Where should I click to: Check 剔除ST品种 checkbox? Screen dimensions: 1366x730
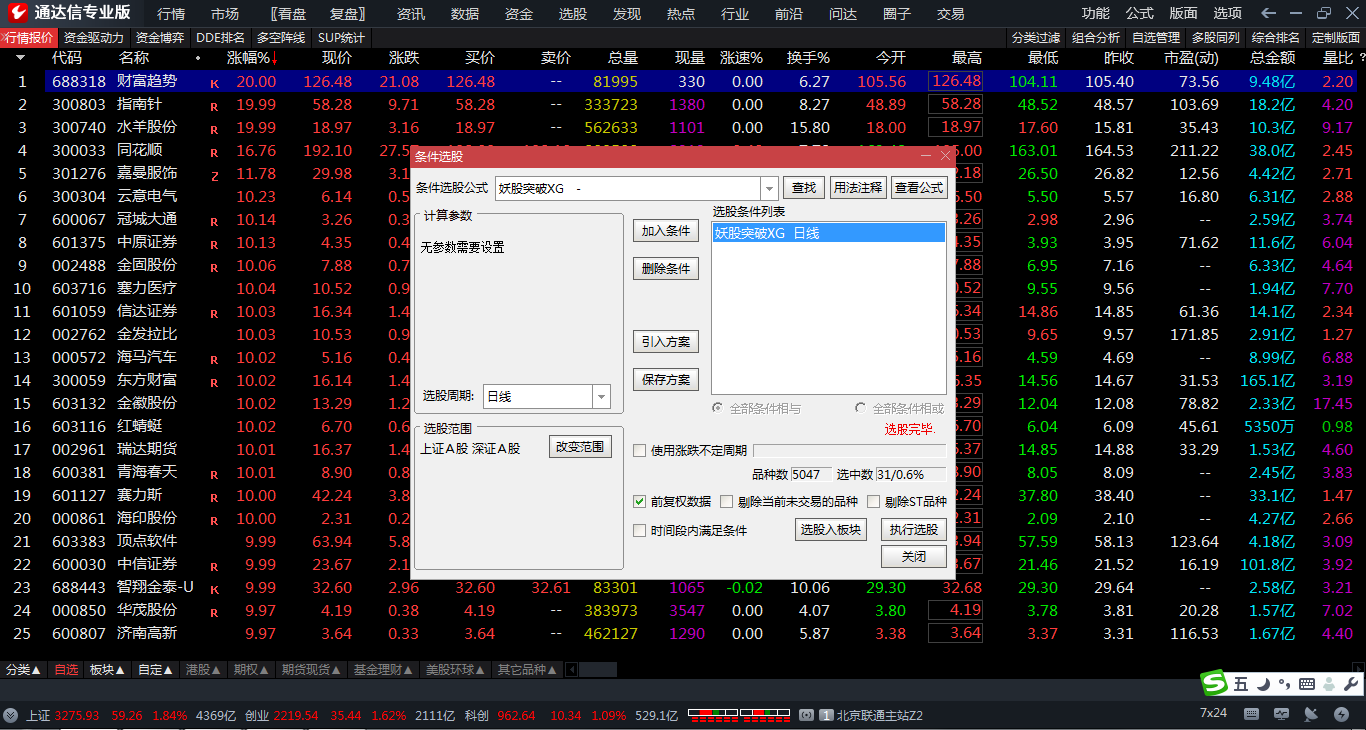point(874,502)
